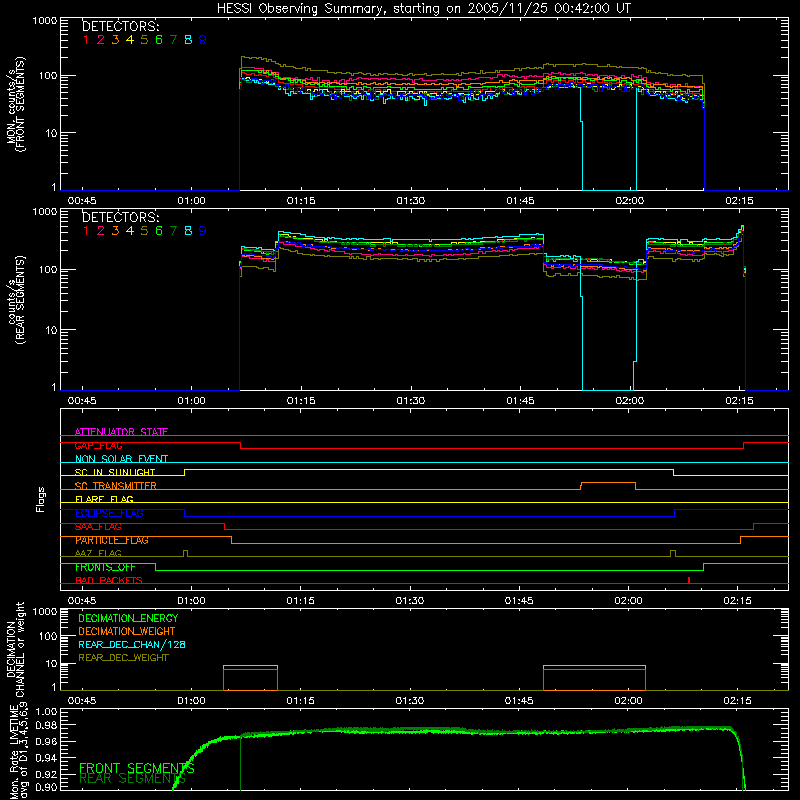Click red detector number 1 in front segments legend
This screenshot has width=800, height=800.
86,40
